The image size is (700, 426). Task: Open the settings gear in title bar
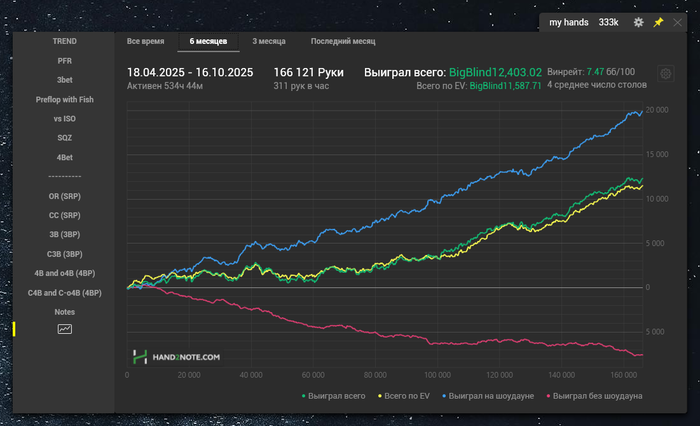pyautogui.click(x=638, y=22)
